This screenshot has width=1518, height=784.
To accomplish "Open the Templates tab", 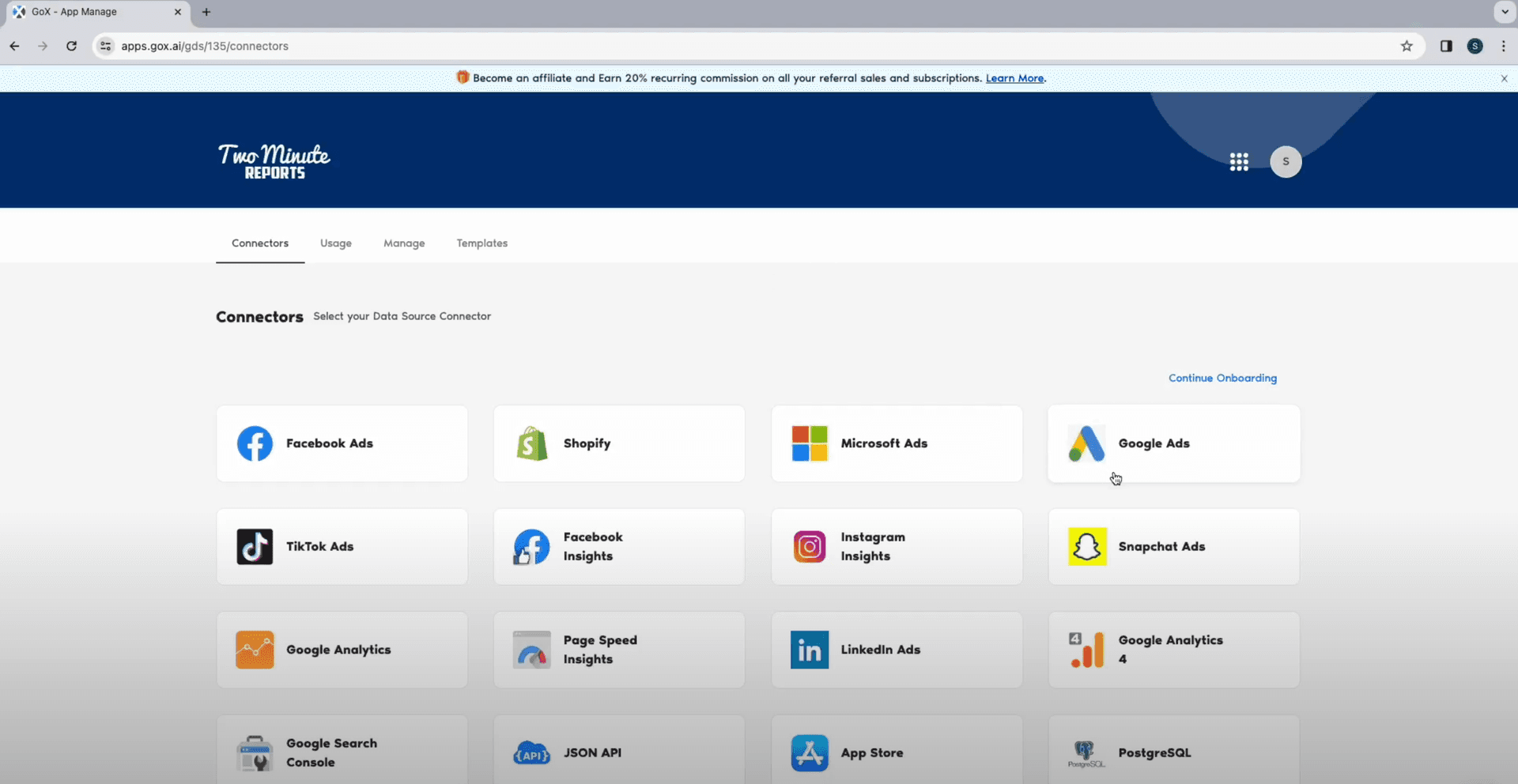I will (x=482, y=243).
